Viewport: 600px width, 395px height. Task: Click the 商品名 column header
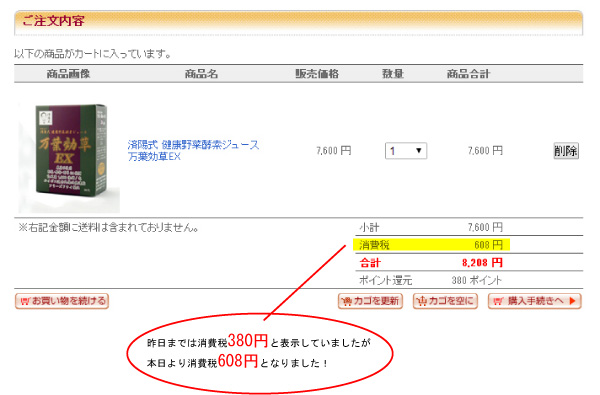201,73
